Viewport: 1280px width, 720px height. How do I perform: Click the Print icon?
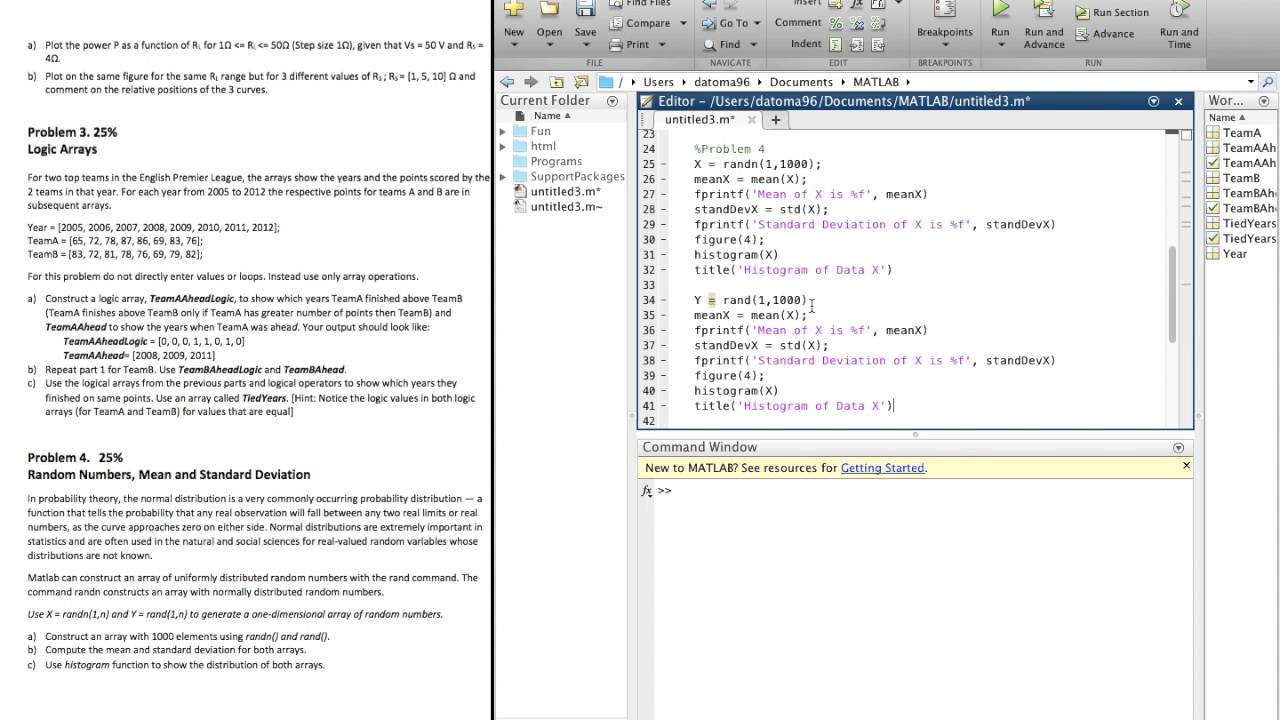(x=614, y=44)
